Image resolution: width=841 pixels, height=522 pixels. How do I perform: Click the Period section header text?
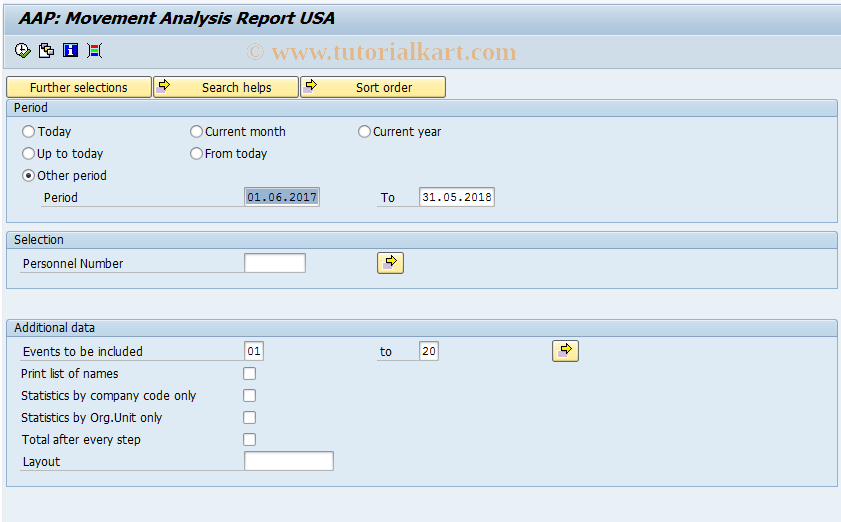[31, 108]
